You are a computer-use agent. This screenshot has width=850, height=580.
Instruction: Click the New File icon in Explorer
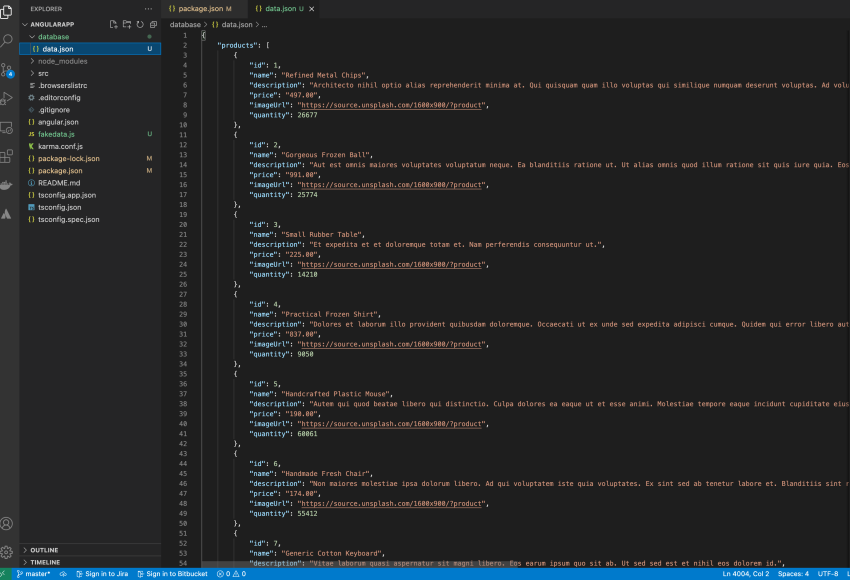[113, 25]
